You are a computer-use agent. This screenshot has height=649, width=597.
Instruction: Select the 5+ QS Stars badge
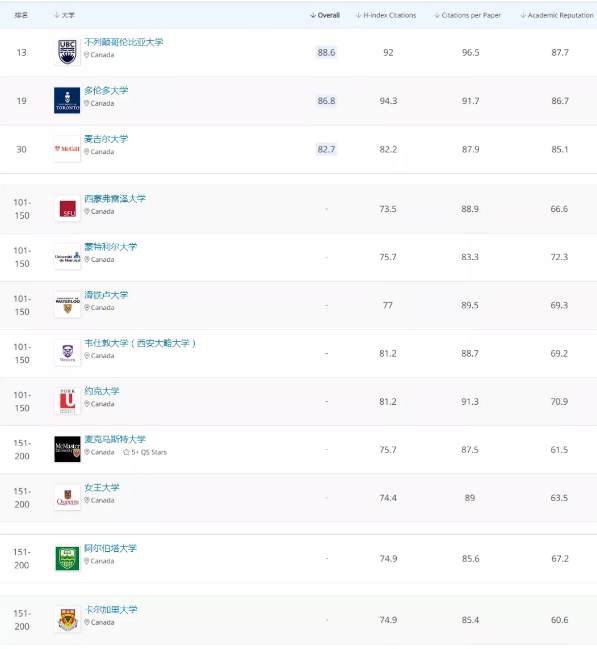point(145,452)
